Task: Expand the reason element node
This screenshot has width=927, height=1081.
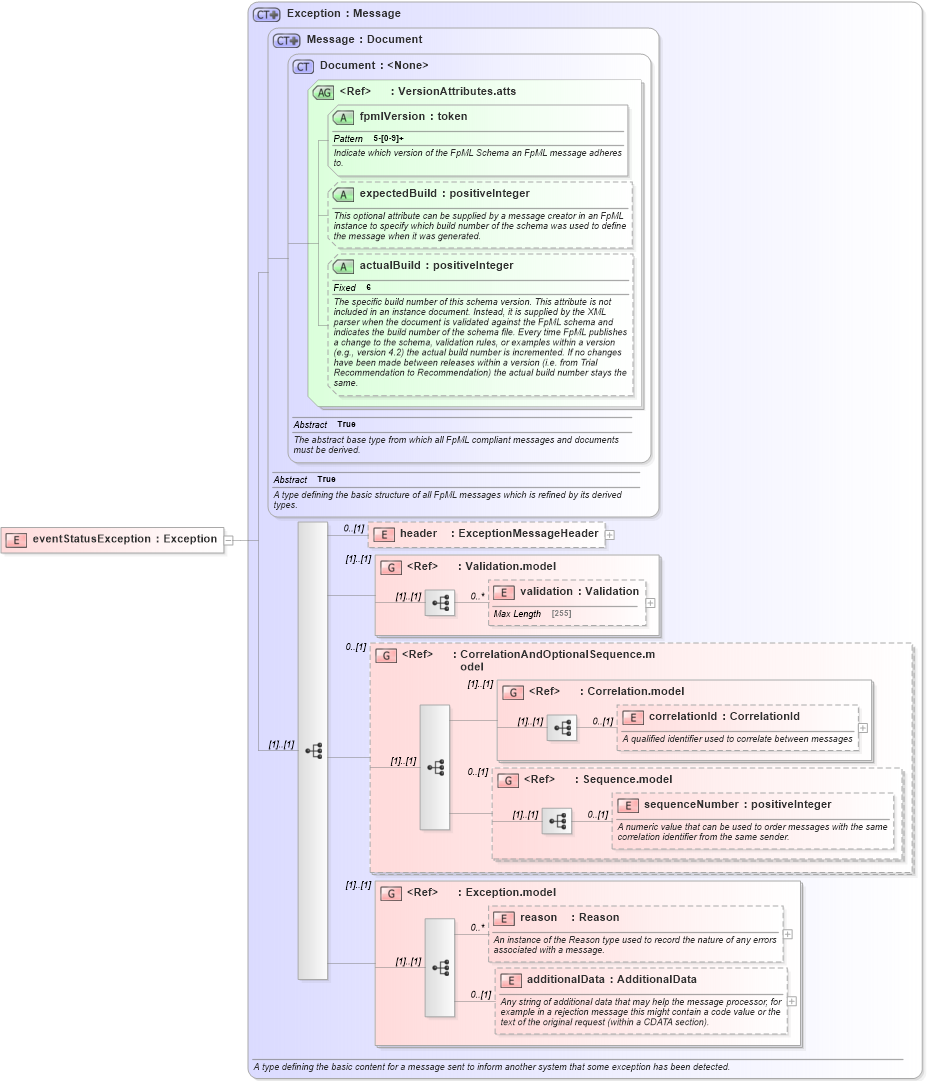Action: point(788,934)
